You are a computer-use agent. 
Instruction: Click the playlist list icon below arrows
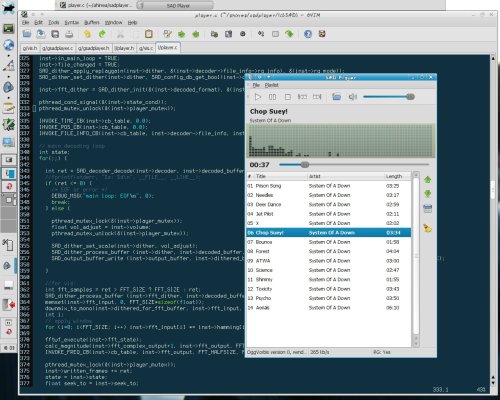click(x=428, y=209)
